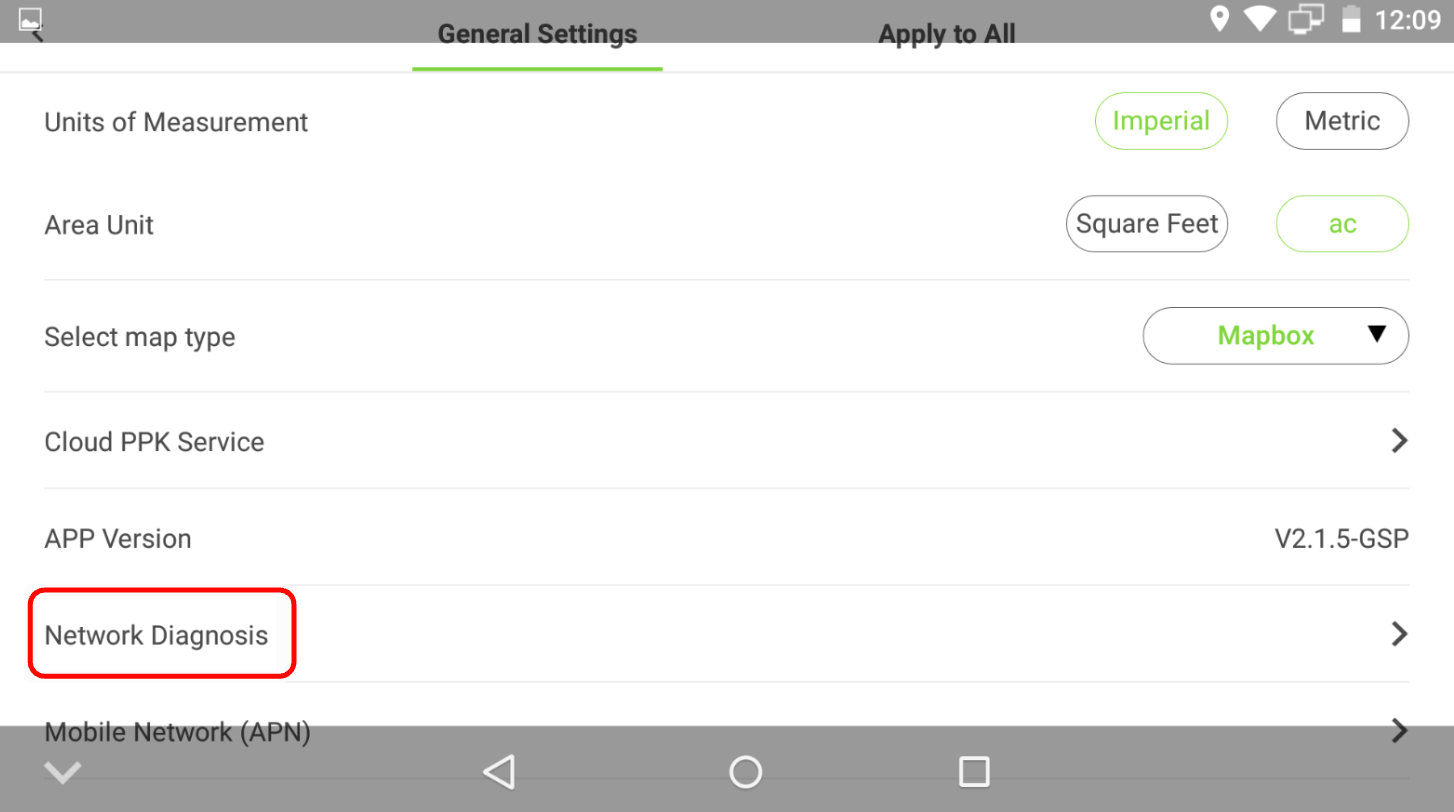Choose ac area unit
This screenshot has width=1454, height=812.
click(1342, 224)
